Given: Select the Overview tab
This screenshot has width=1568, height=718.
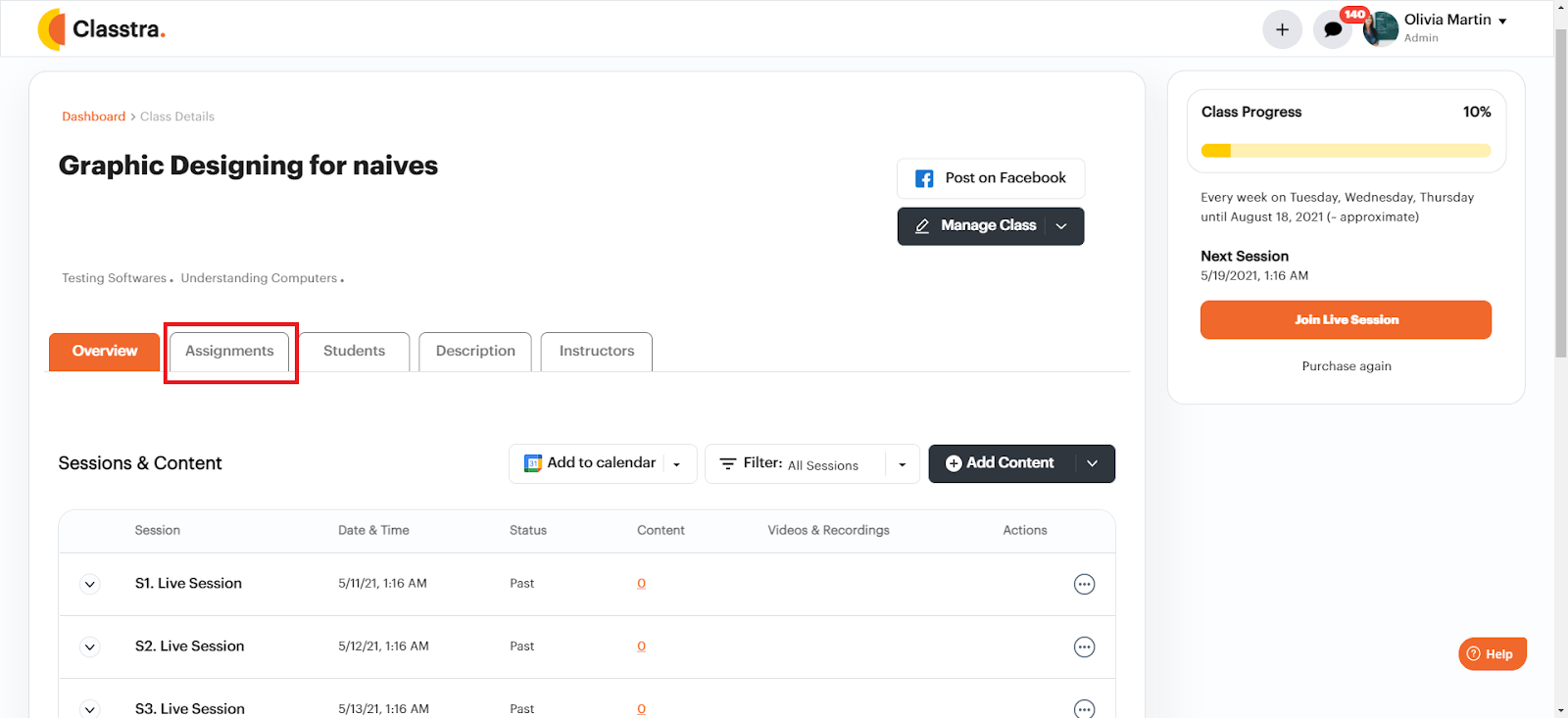Looking at the screenshot, I should pyautogui.click(x=104, y=352).
